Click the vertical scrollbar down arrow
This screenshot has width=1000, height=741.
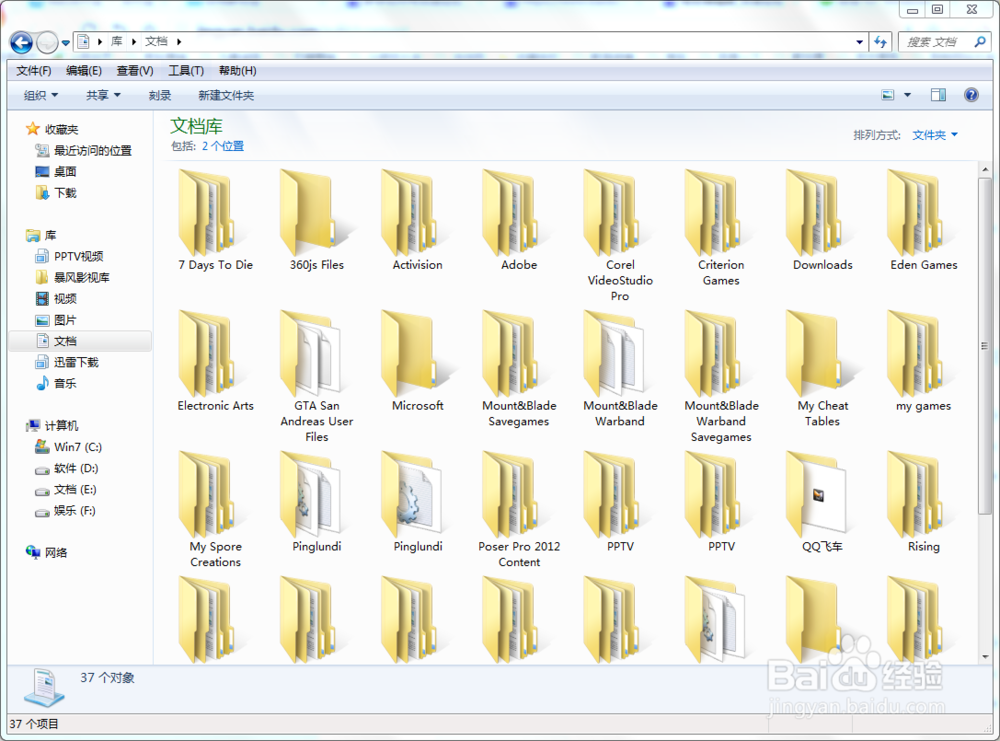(x=985, y=657)
